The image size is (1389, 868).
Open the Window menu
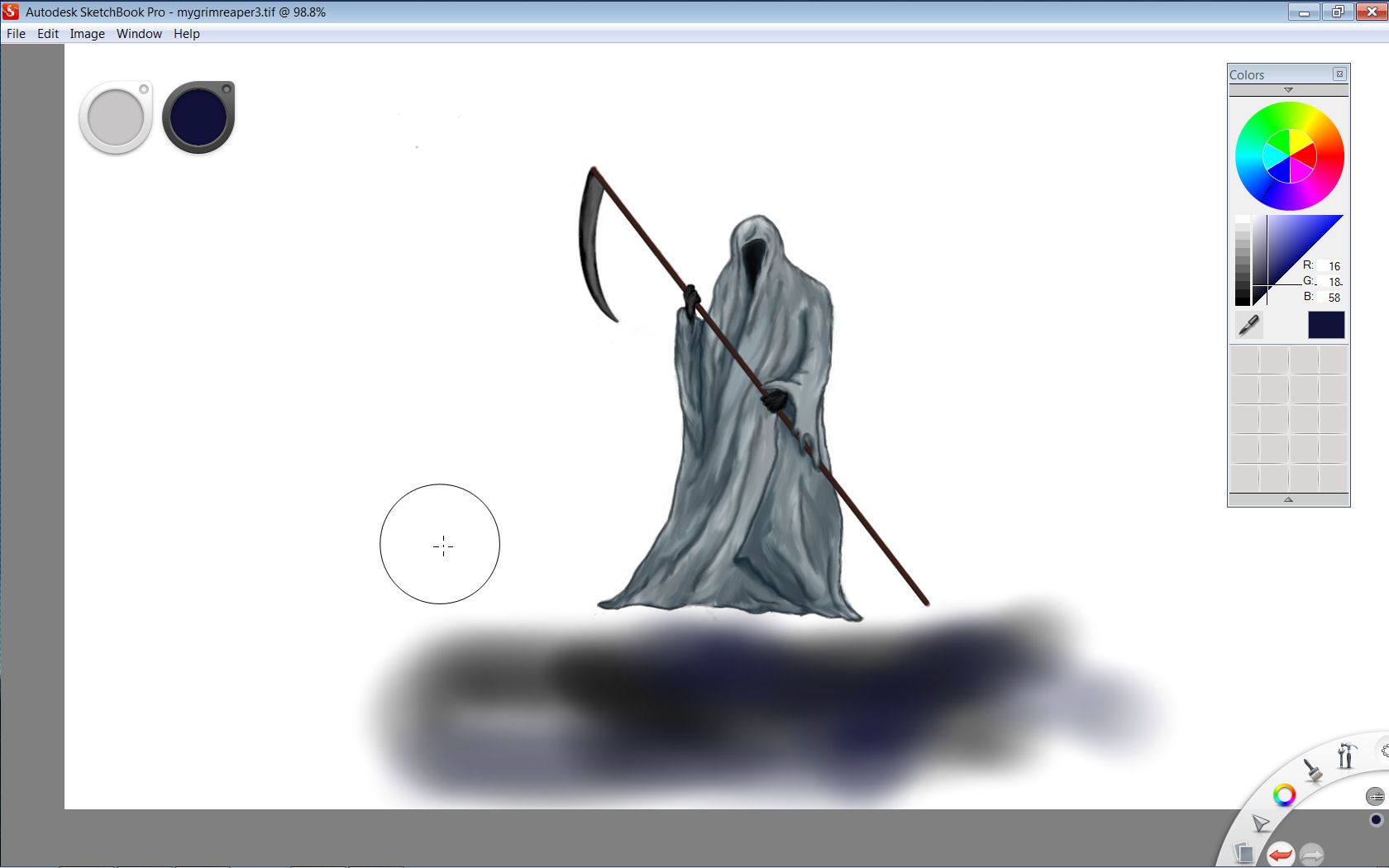tap(138, 34)
